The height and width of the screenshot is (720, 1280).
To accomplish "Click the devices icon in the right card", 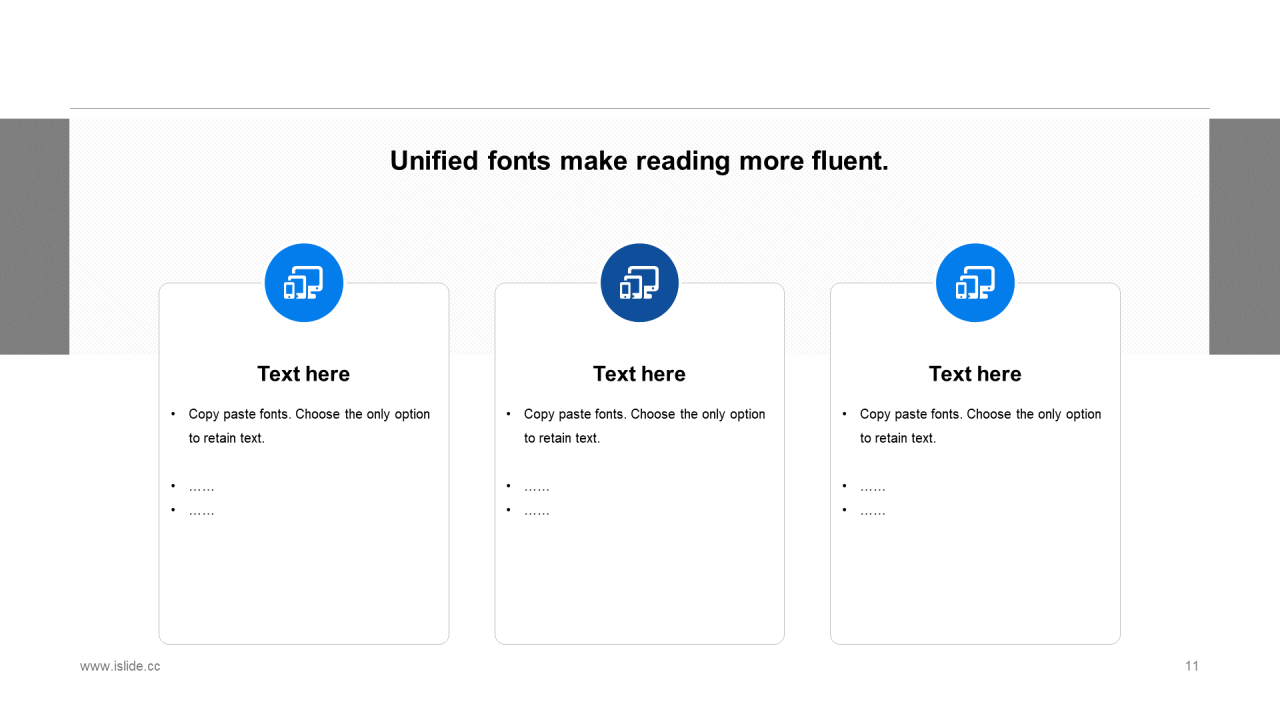I will pos(975,283).
